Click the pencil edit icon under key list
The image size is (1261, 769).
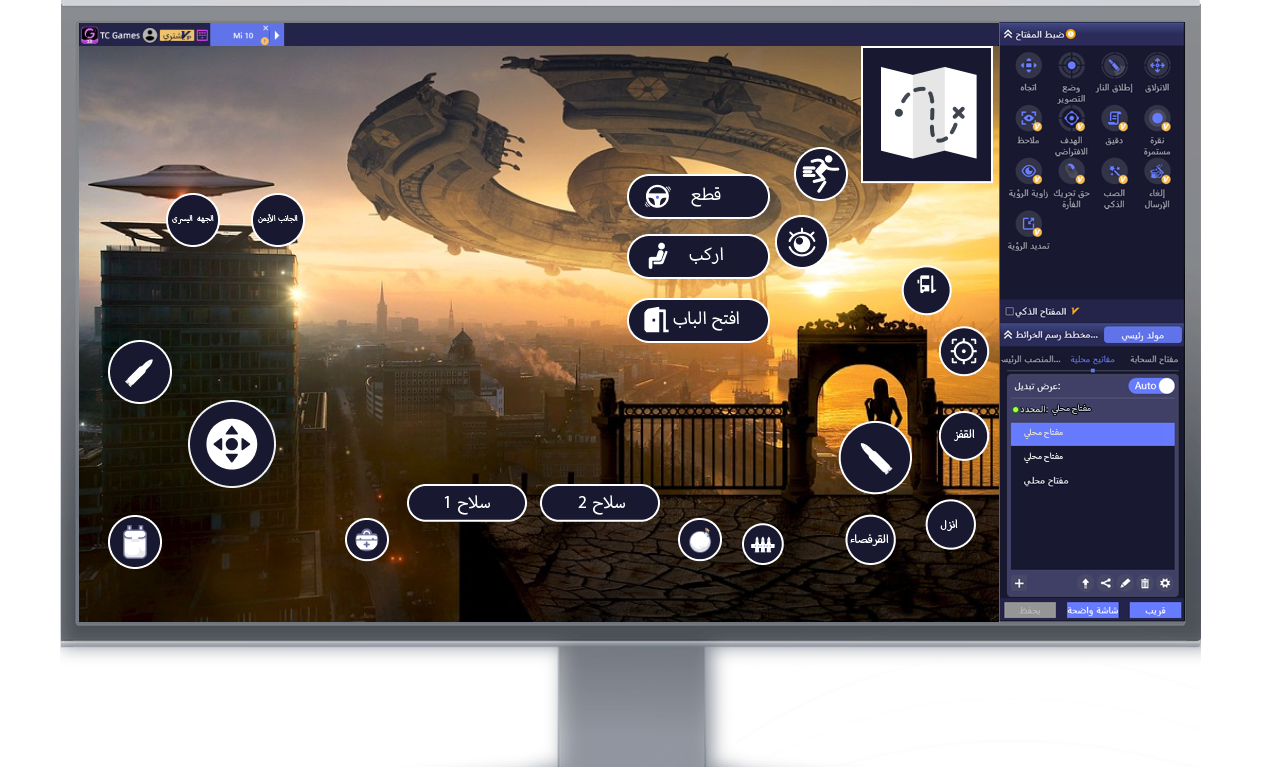point(1125,583)
